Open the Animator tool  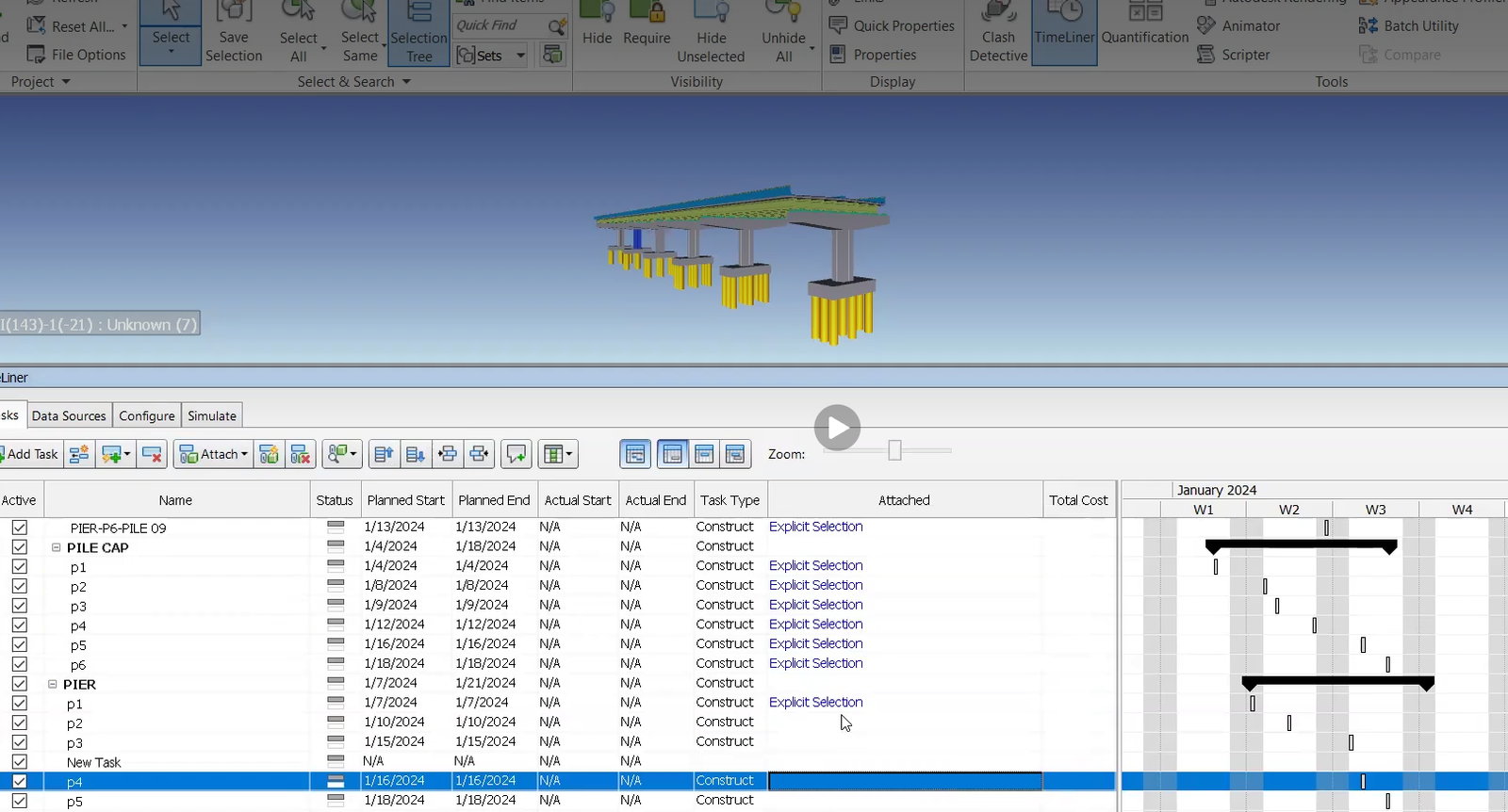click(1238, 26)
